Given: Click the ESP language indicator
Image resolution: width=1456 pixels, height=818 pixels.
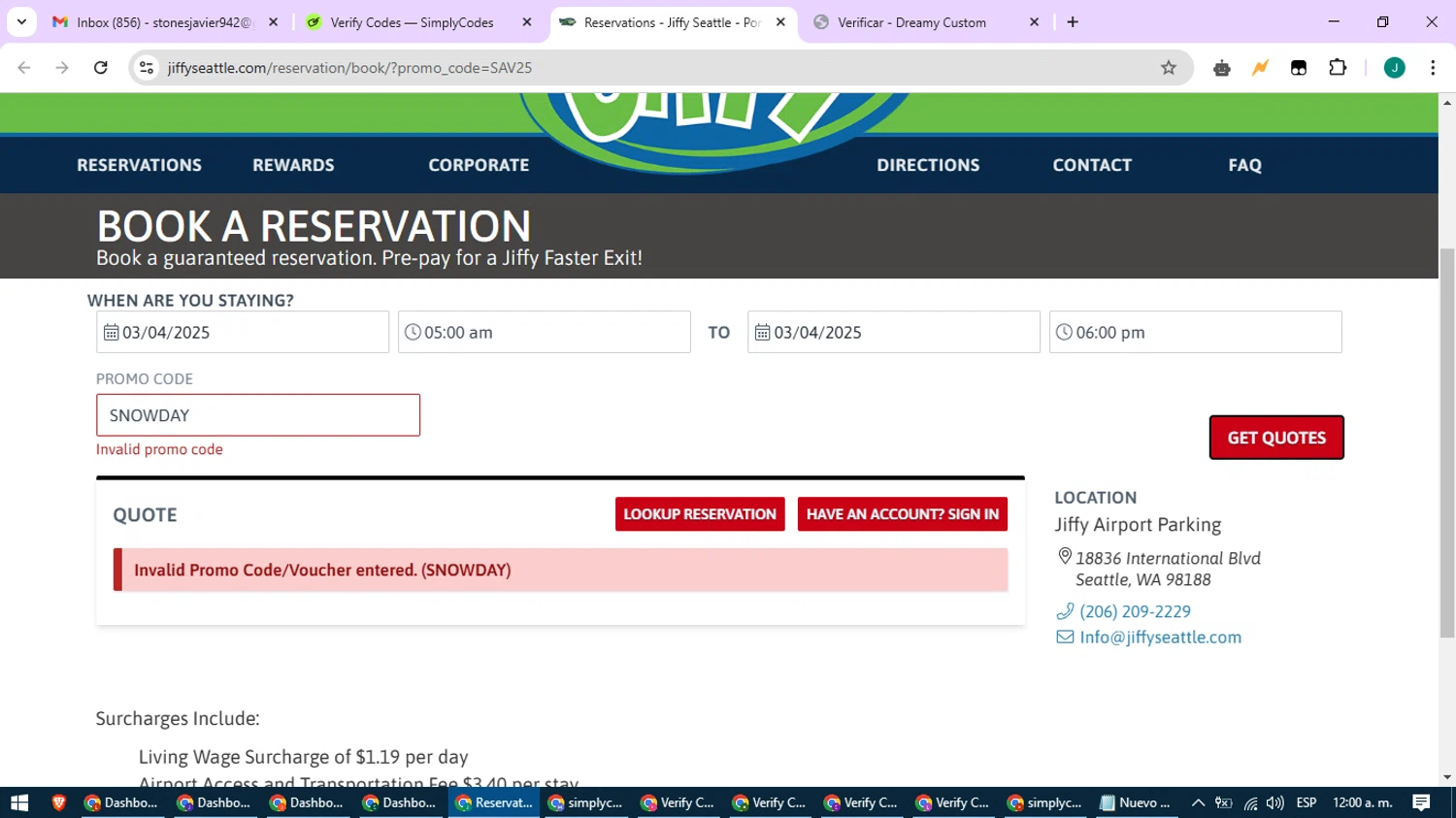Looking at the screenshot, I should click(x=1307, y=802).
